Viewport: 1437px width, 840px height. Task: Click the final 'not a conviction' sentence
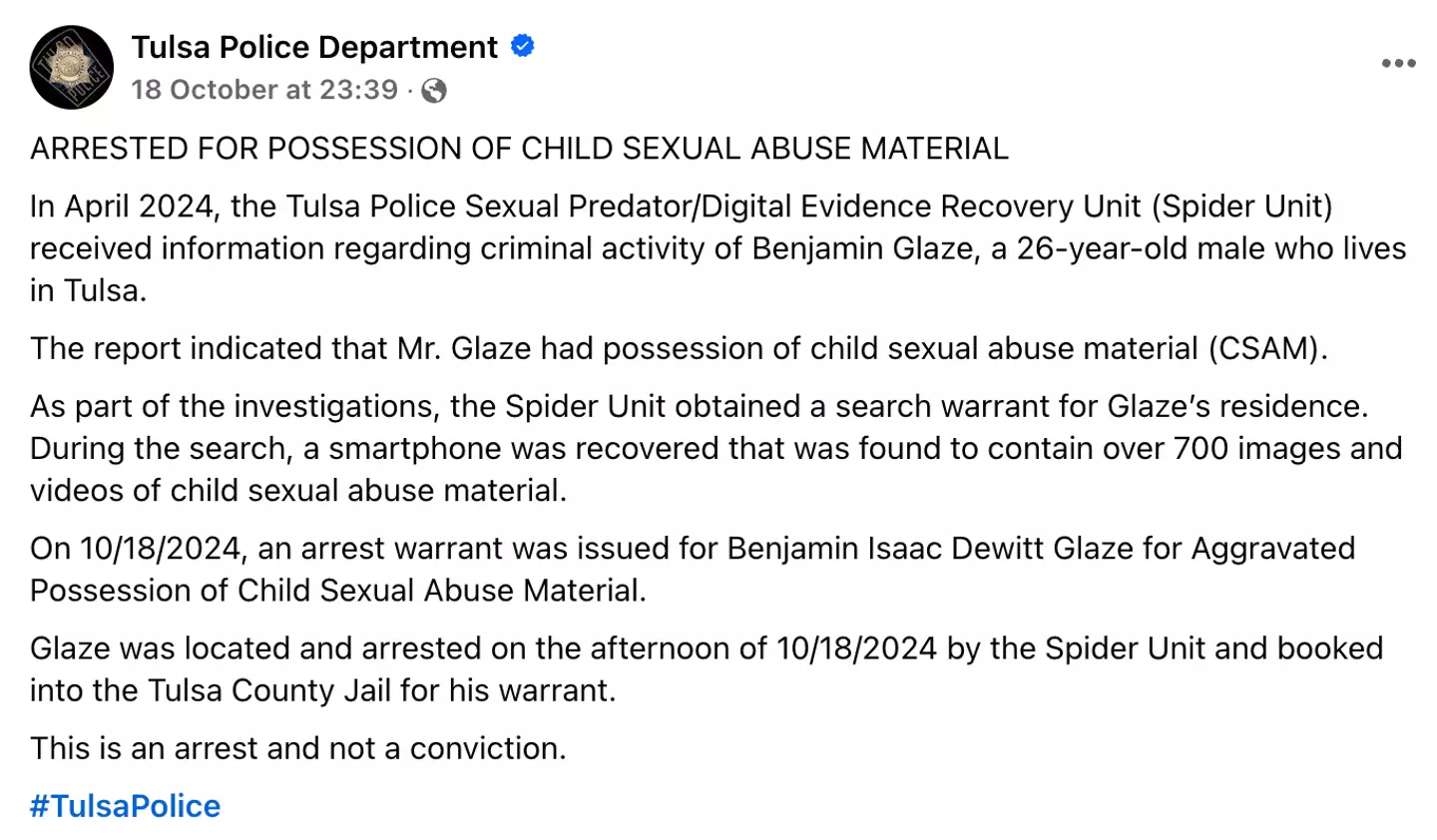[299, 747]
